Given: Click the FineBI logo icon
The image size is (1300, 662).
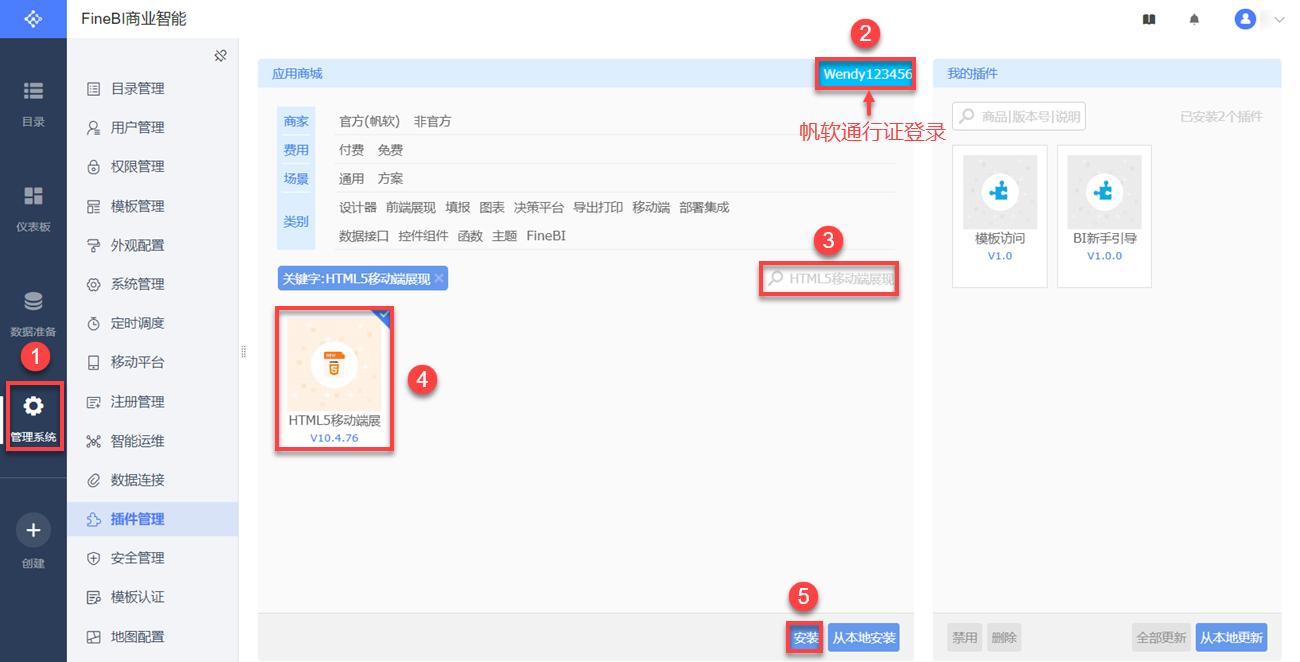Looking at the screenshot, I should tap(33, 19).
